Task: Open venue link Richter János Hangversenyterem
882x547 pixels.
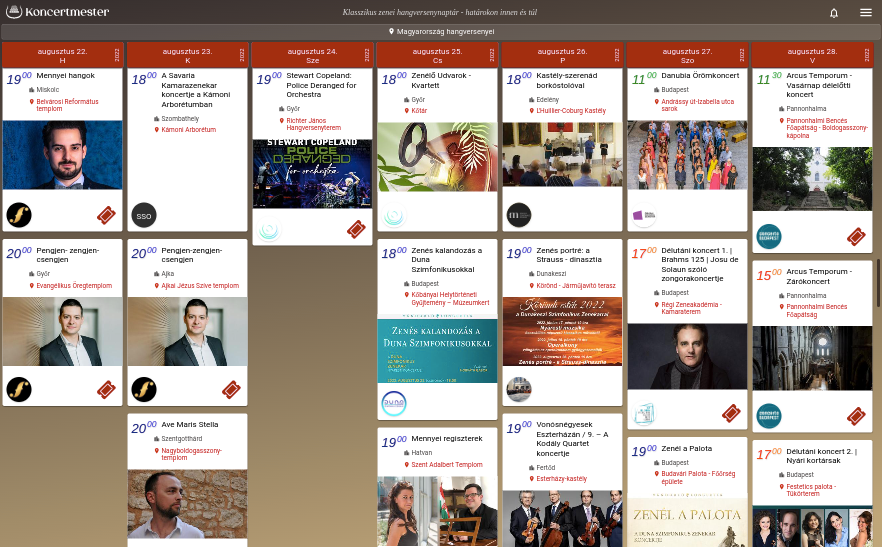Action: [313, 124]
